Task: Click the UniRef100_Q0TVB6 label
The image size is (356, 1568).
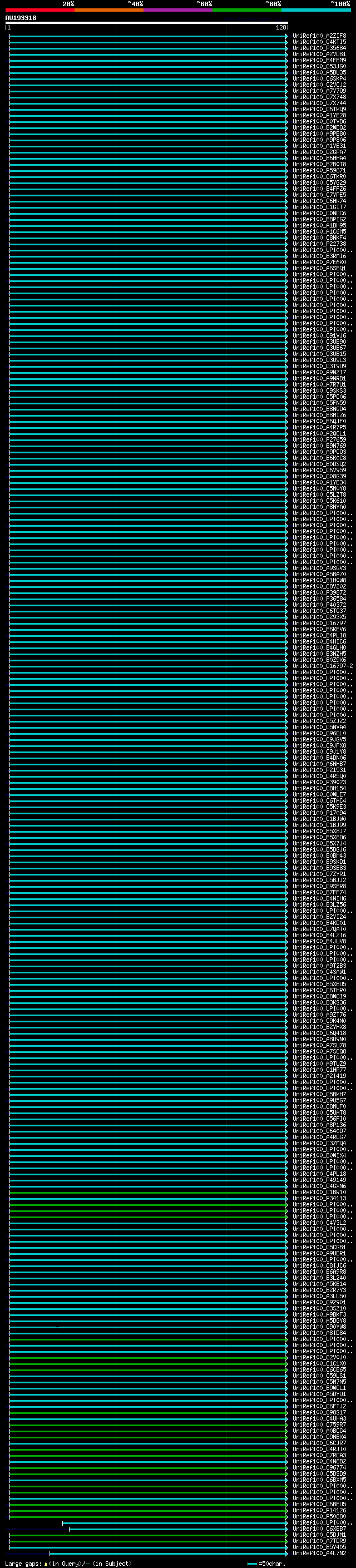Action: pyautogui.click(x=319, y=122)
